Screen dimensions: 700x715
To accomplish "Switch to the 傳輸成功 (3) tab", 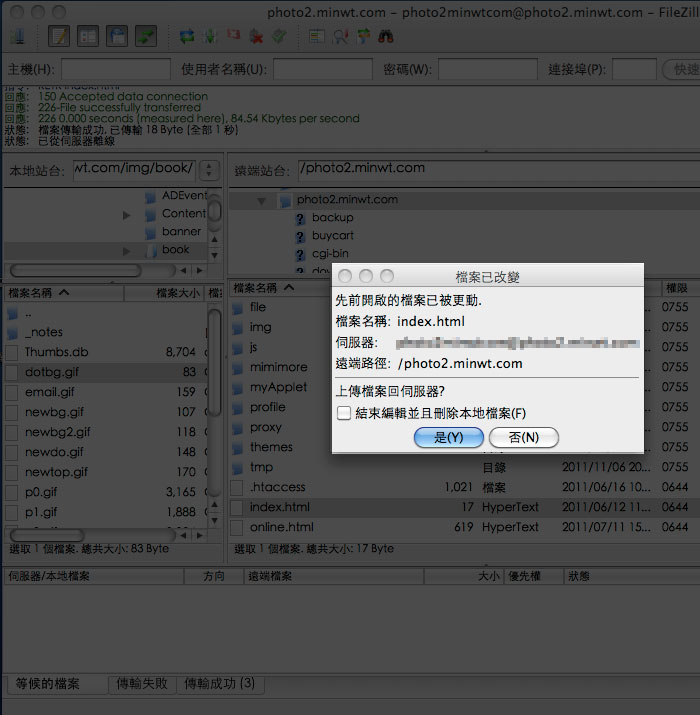I will [220, 684].
